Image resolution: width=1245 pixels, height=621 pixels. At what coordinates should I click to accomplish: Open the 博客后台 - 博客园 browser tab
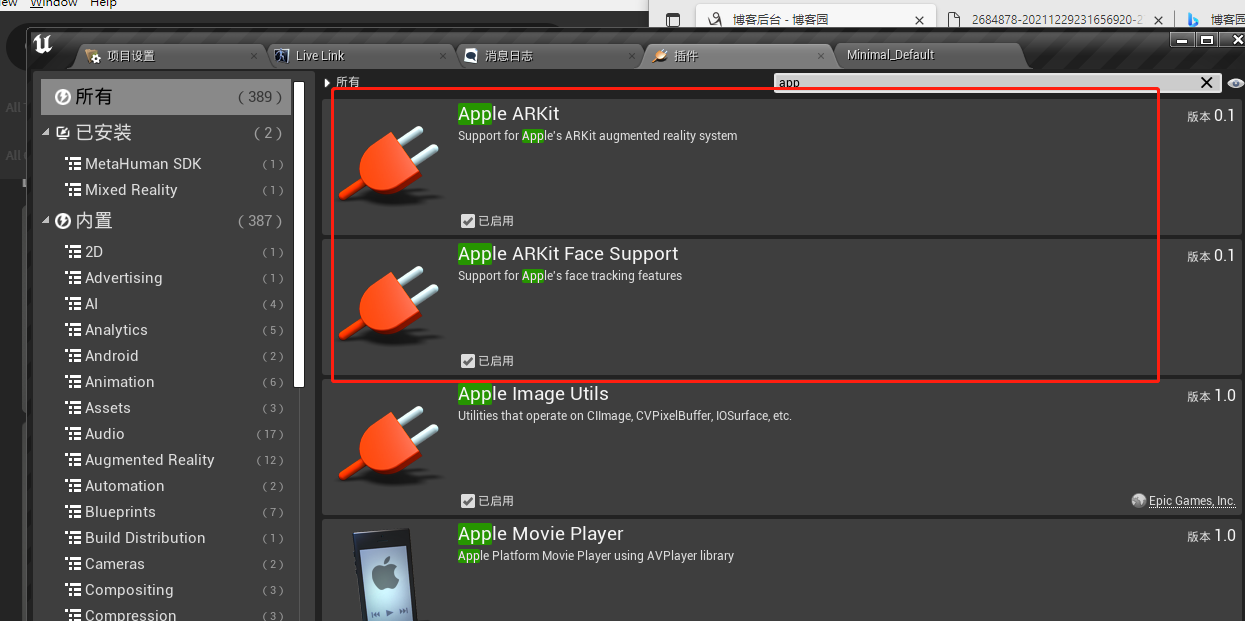817,19
